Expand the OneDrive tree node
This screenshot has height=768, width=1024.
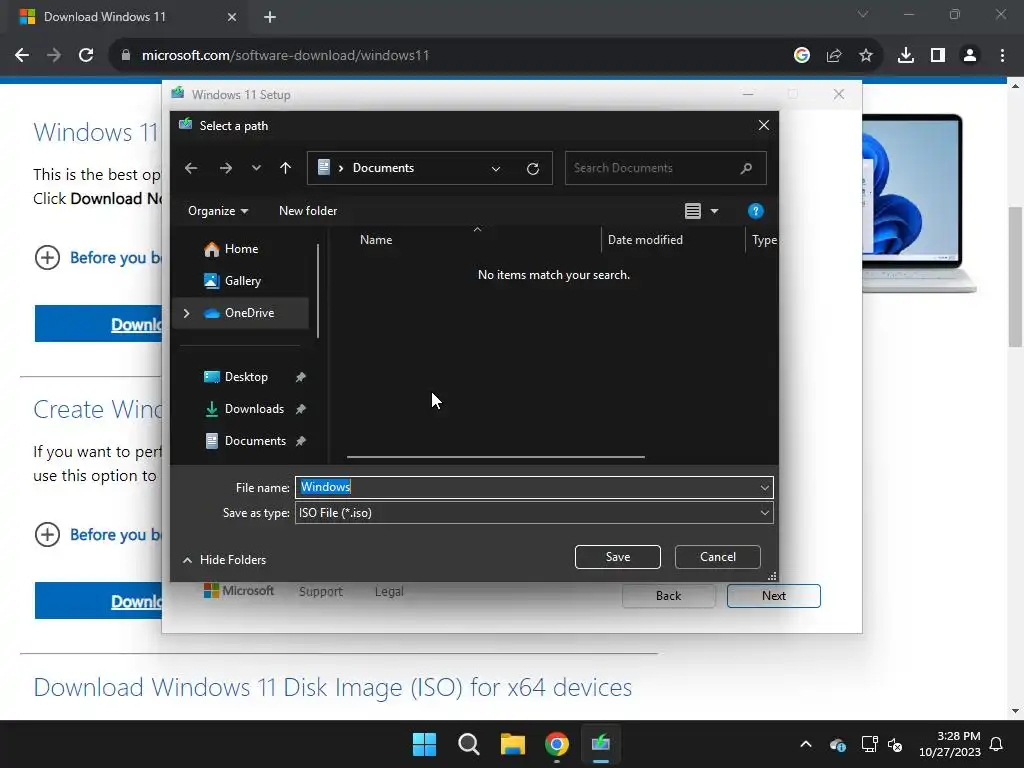click(186, 313)
